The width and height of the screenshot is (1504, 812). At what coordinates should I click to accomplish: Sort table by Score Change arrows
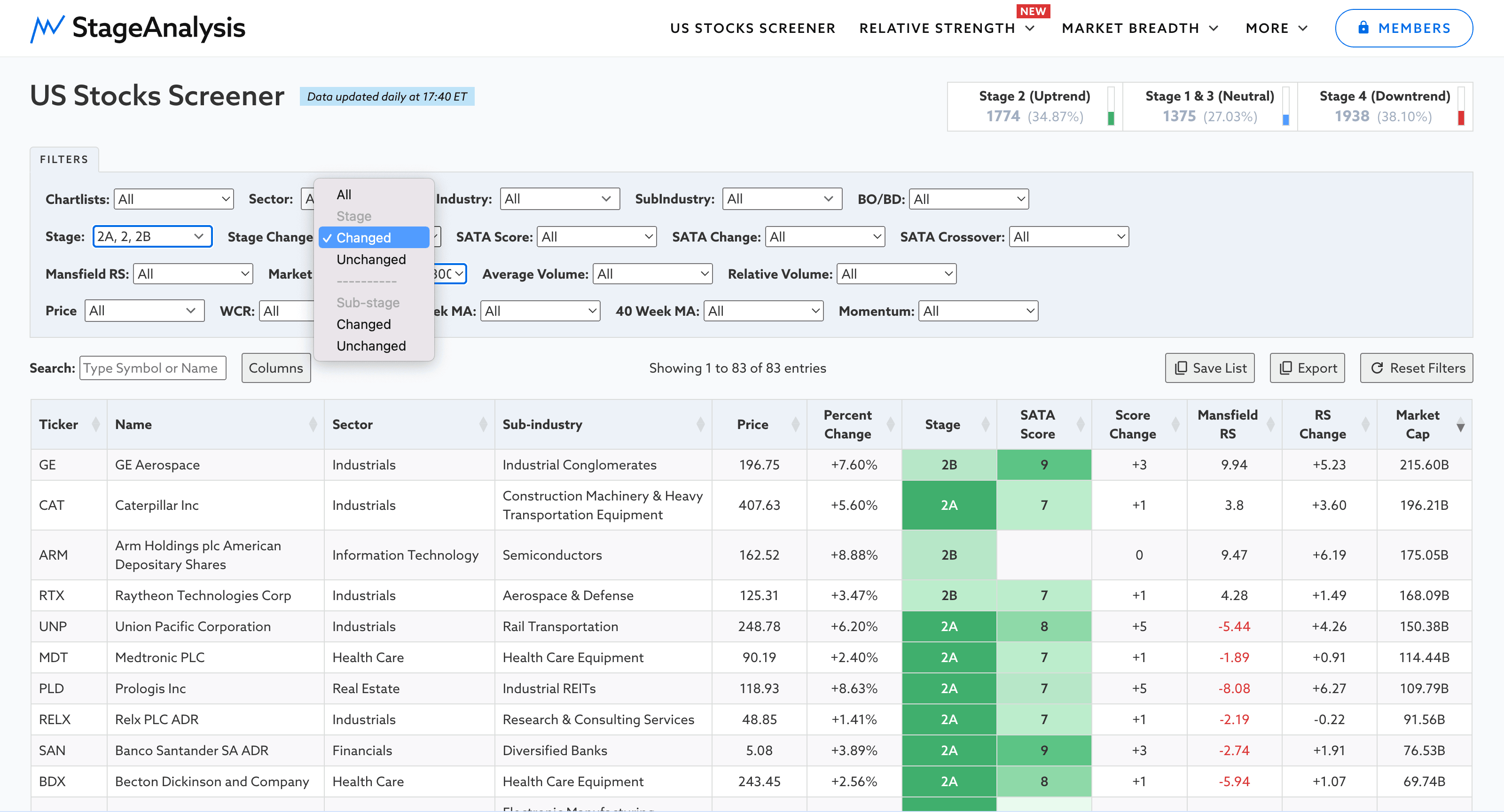pos(1175,424)
